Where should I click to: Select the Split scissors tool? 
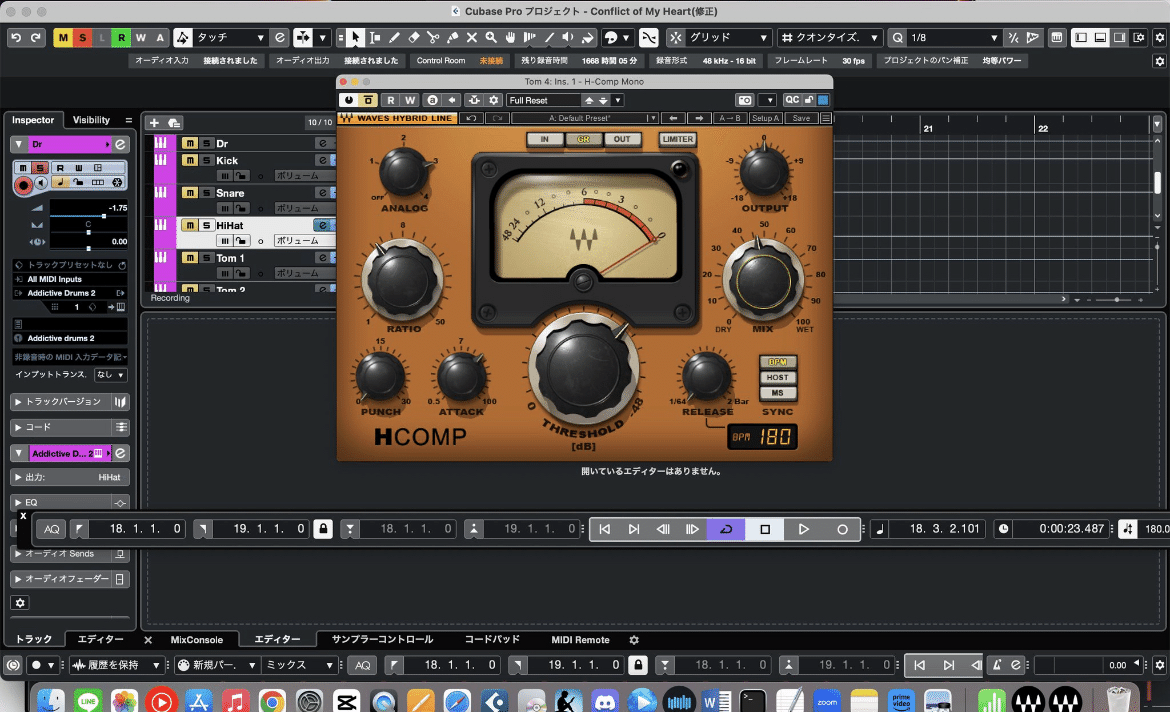433,37
